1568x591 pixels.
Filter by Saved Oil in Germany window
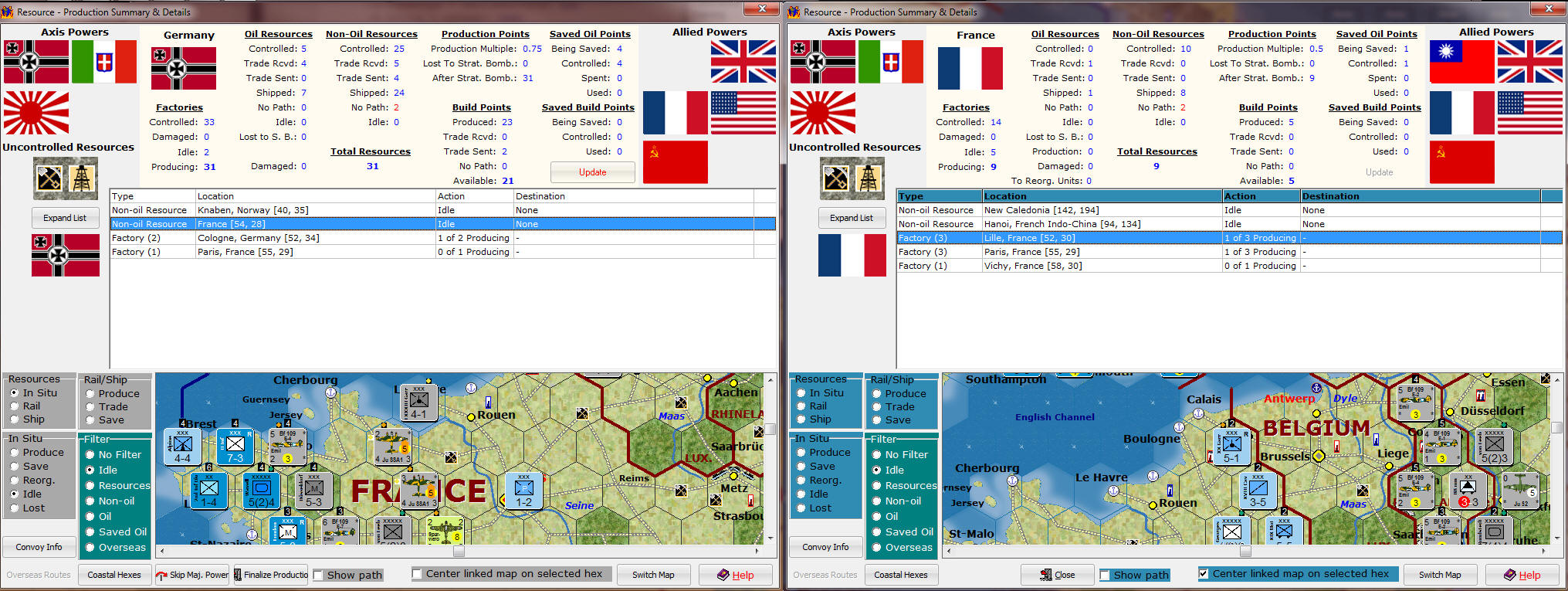coord(90,532)
